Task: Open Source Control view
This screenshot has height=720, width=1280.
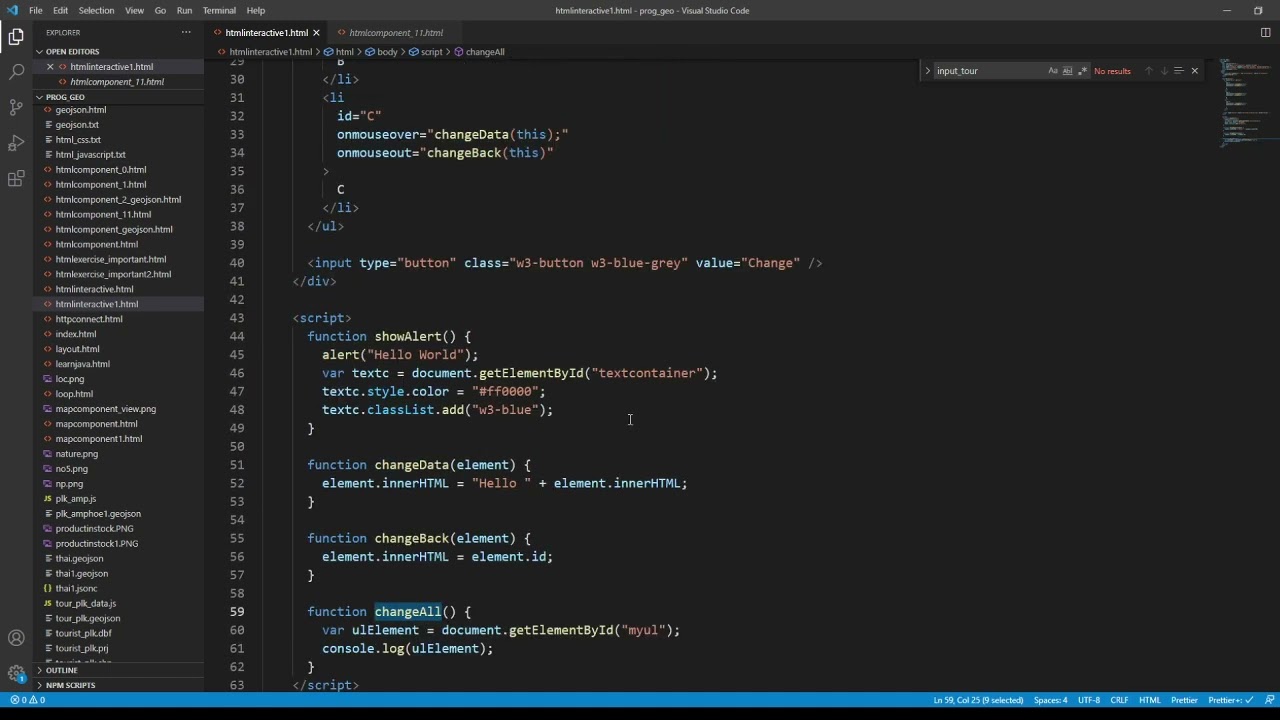Action: [x=16, y=107]
